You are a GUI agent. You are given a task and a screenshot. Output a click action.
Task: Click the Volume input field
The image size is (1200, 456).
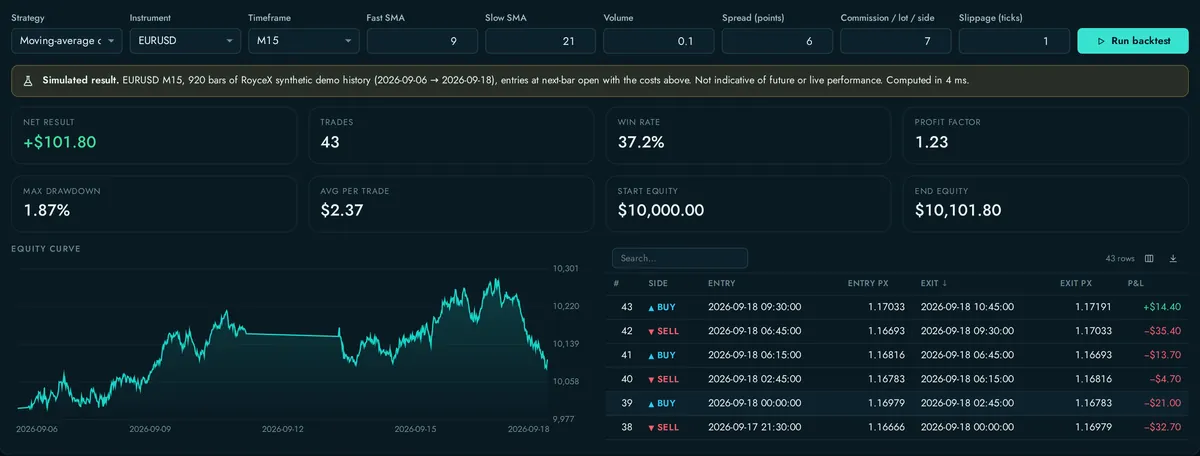tap(658, 41)
